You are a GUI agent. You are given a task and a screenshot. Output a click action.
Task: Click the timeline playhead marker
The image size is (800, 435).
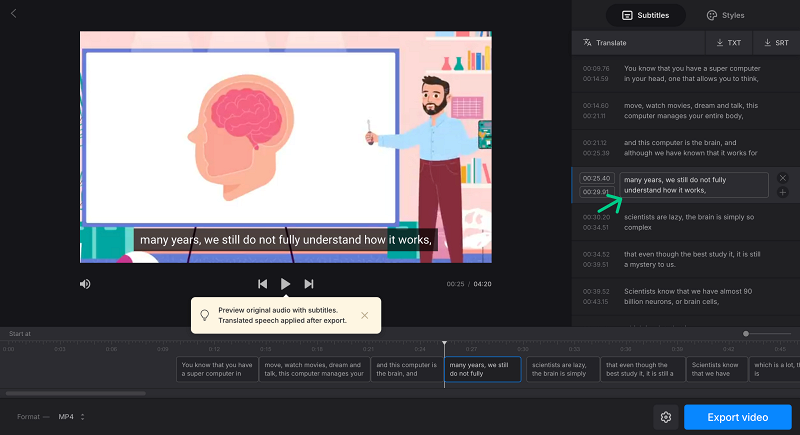[444, 343]
